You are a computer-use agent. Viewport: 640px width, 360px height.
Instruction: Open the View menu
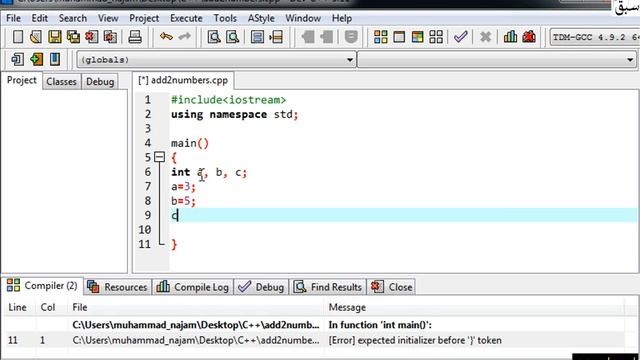tap(108, 18)
